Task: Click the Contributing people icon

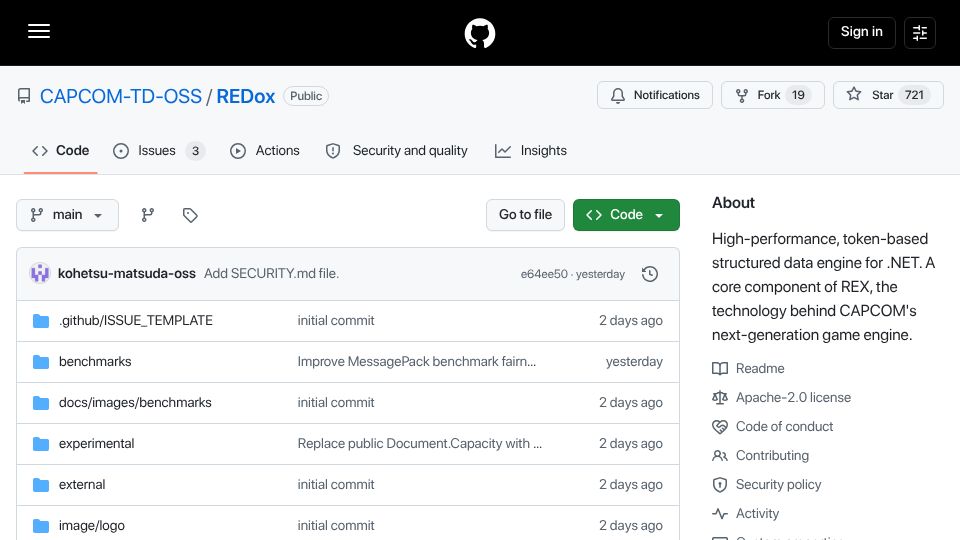Action: point(720,456)
